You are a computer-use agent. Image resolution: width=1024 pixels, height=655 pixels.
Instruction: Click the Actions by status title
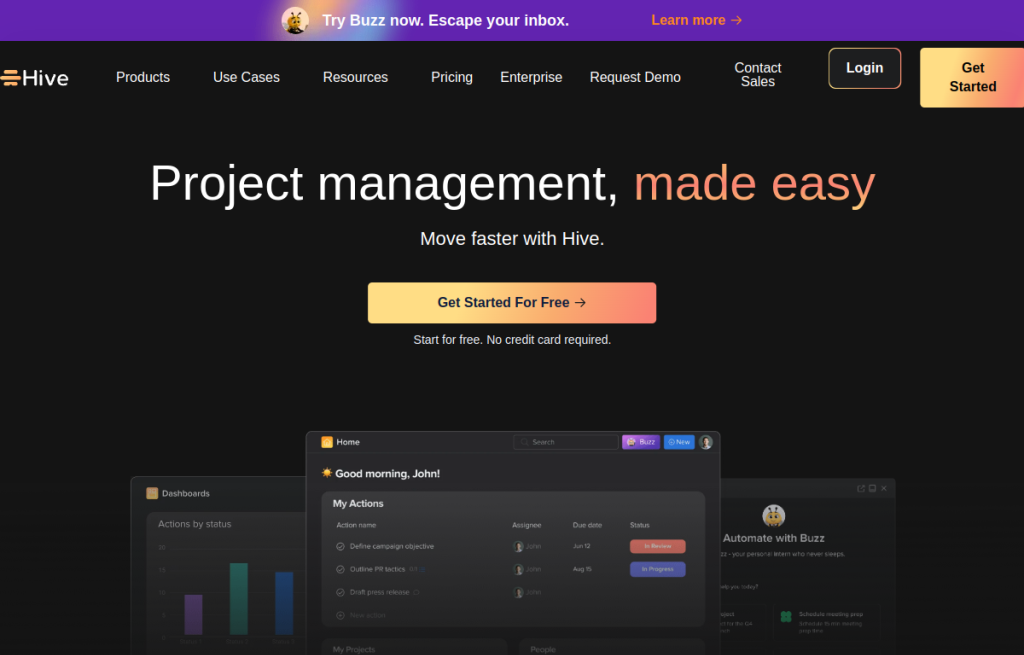point(195,524)
